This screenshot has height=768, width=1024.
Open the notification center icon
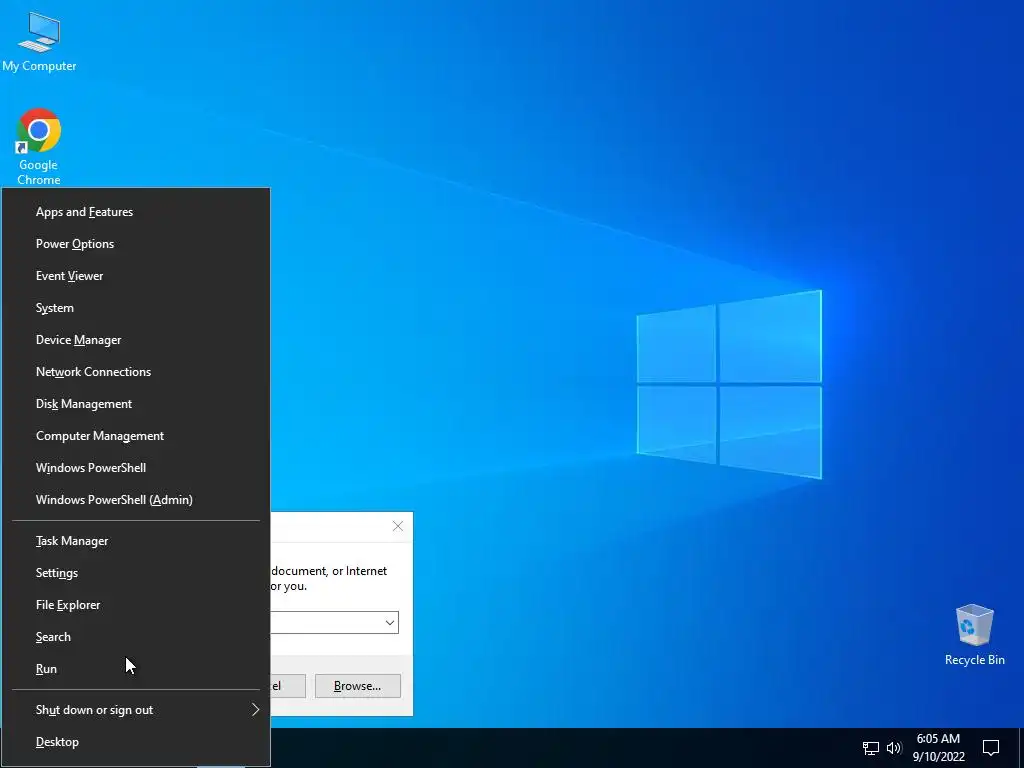pos(991,748)
